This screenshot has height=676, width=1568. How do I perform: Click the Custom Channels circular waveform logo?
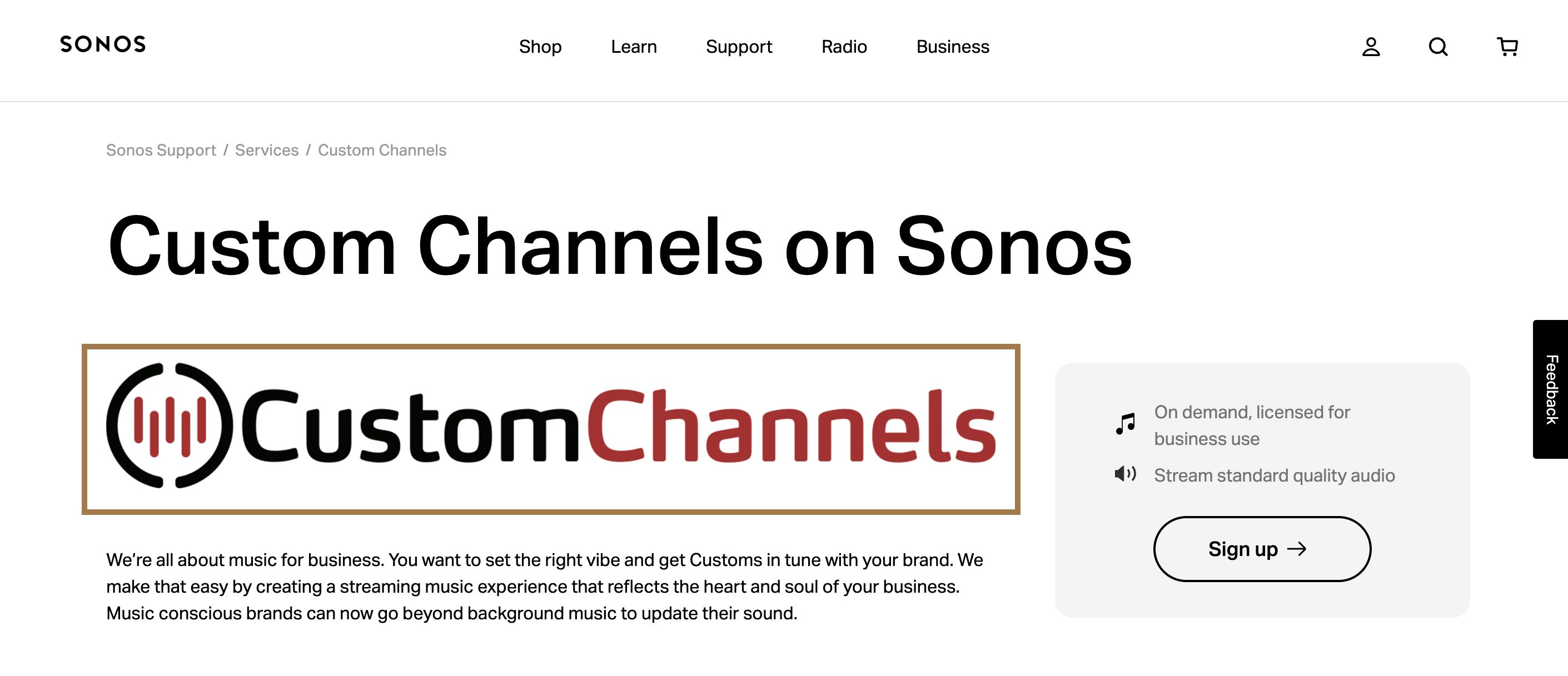(x=169, y=426)
